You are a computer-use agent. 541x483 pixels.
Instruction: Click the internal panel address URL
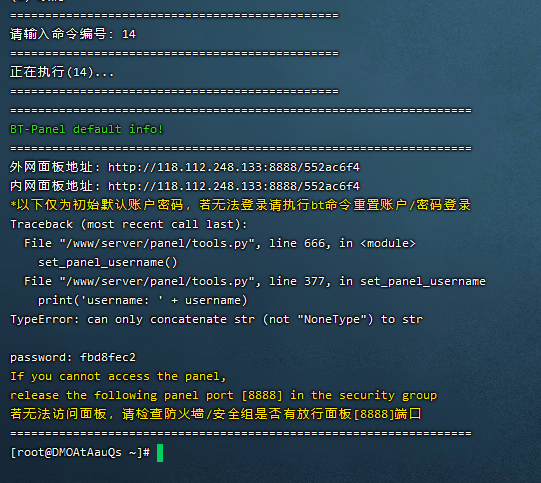coord(234,186)
